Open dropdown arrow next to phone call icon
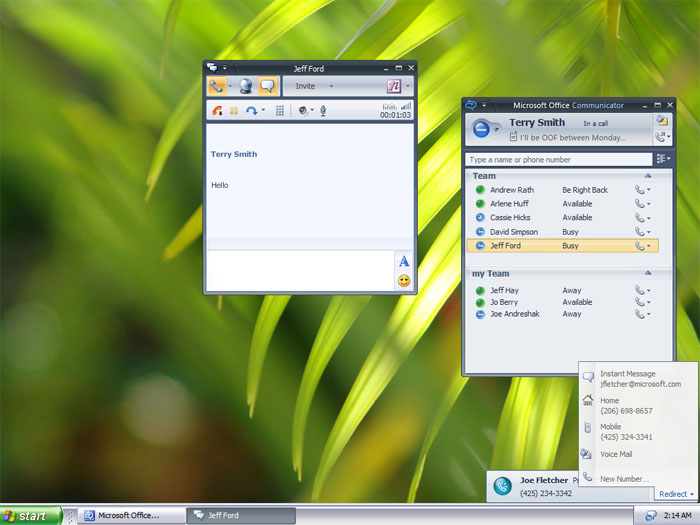Viewport: 700px width, 525px height. 230,86
